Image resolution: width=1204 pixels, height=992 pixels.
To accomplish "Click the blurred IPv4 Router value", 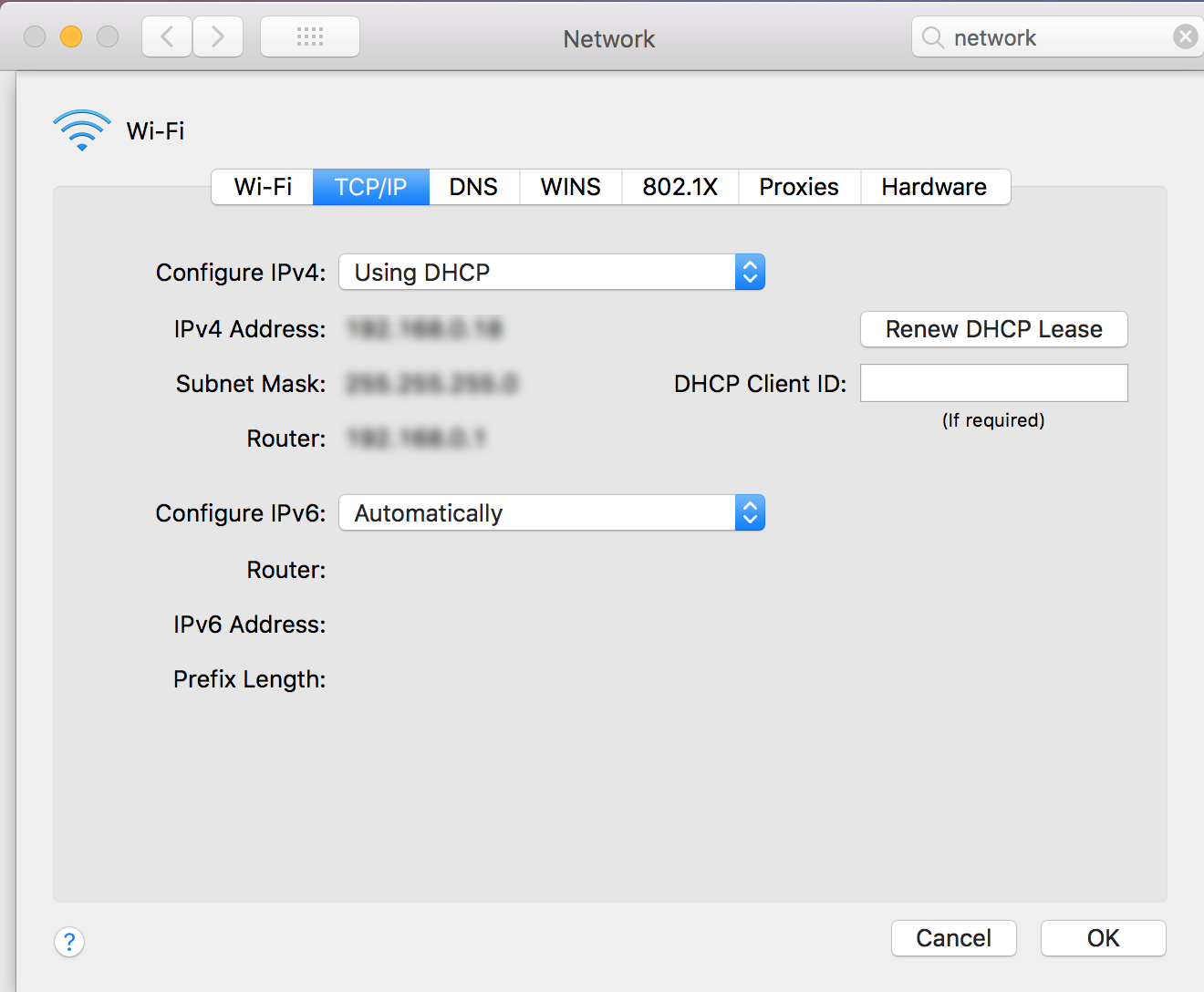I will (x=417, y=439).
